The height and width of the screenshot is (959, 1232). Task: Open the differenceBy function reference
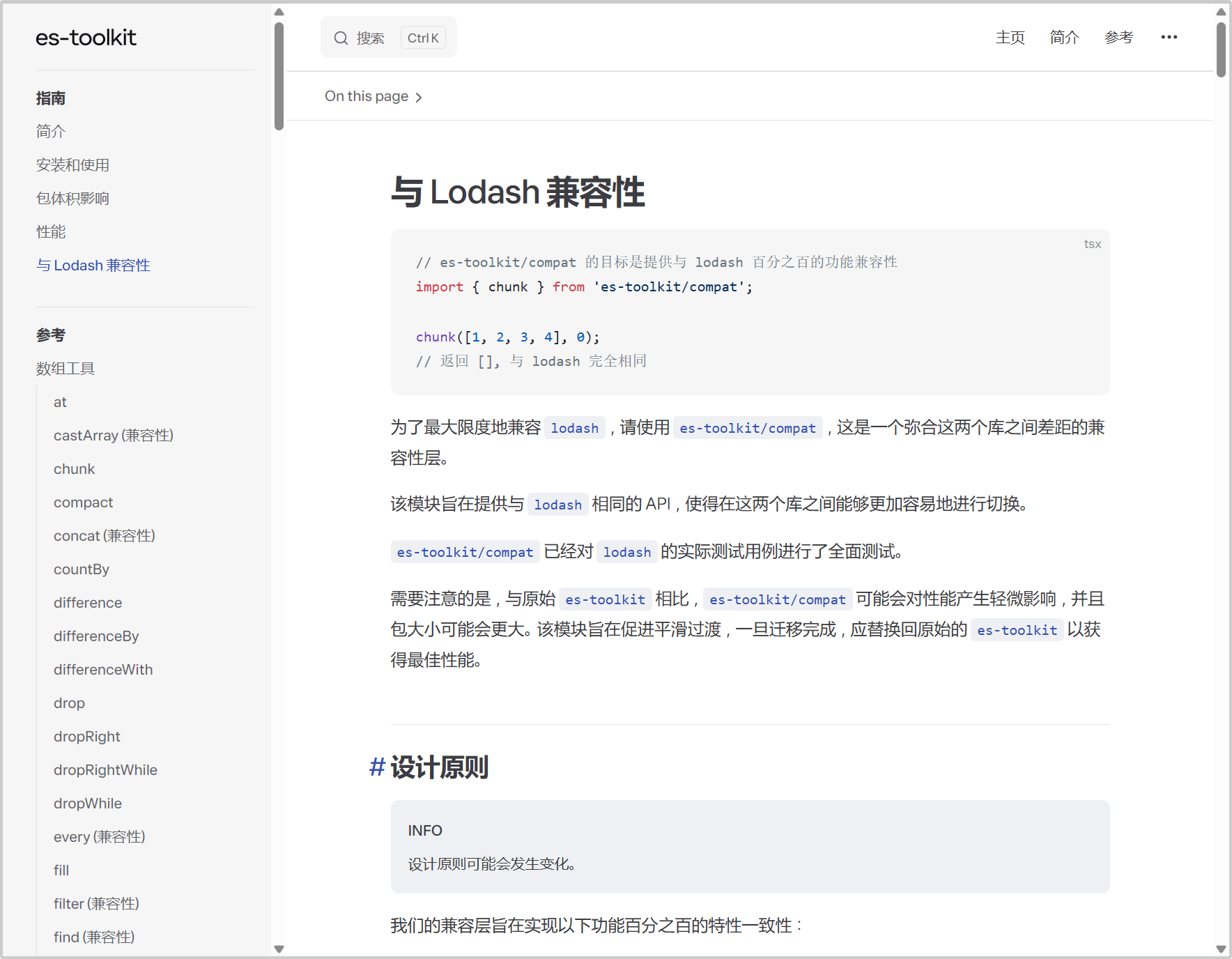click(x=96, y=636)
